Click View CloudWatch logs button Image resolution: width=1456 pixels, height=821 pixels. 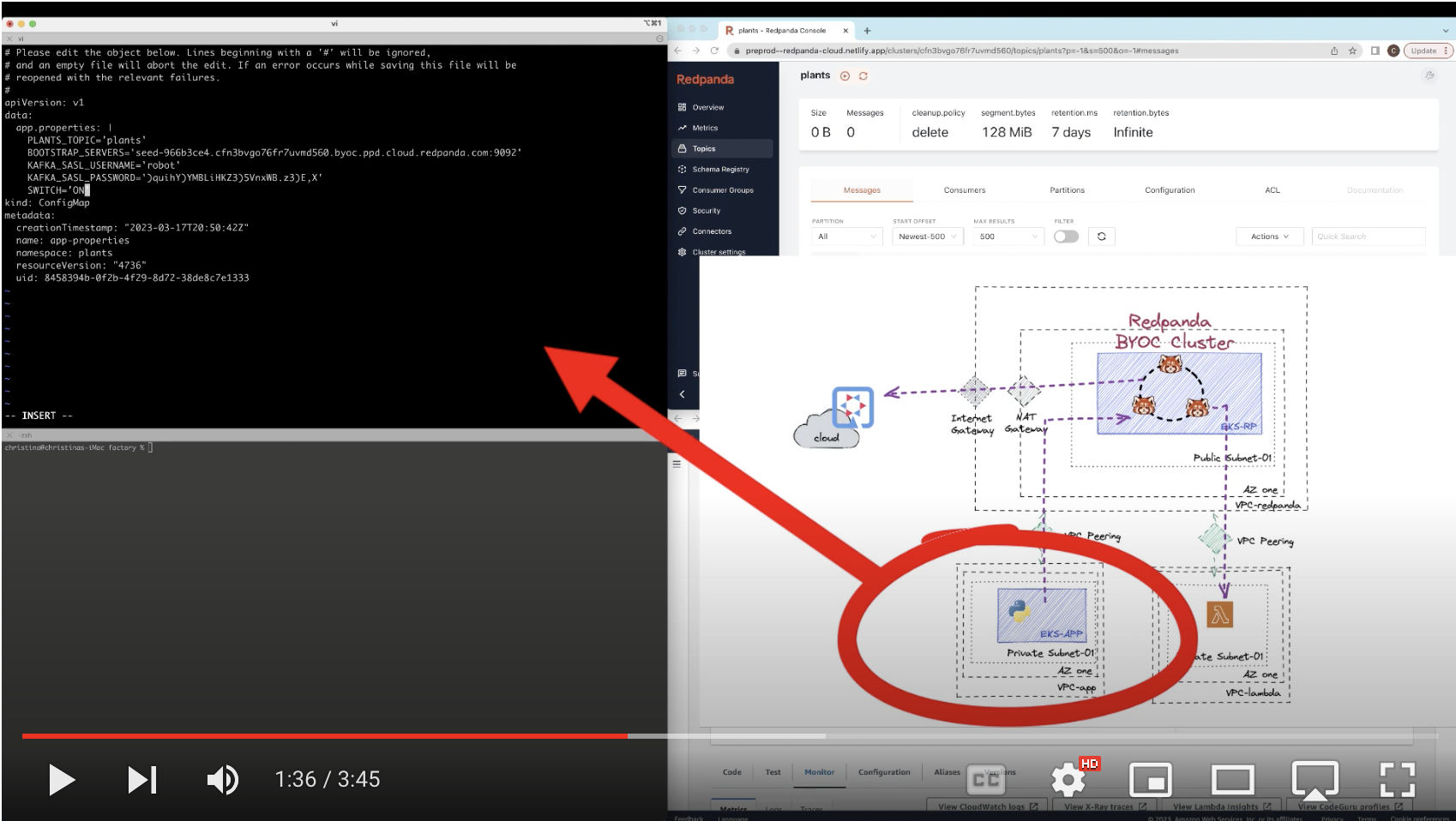(x=987, y=806)
